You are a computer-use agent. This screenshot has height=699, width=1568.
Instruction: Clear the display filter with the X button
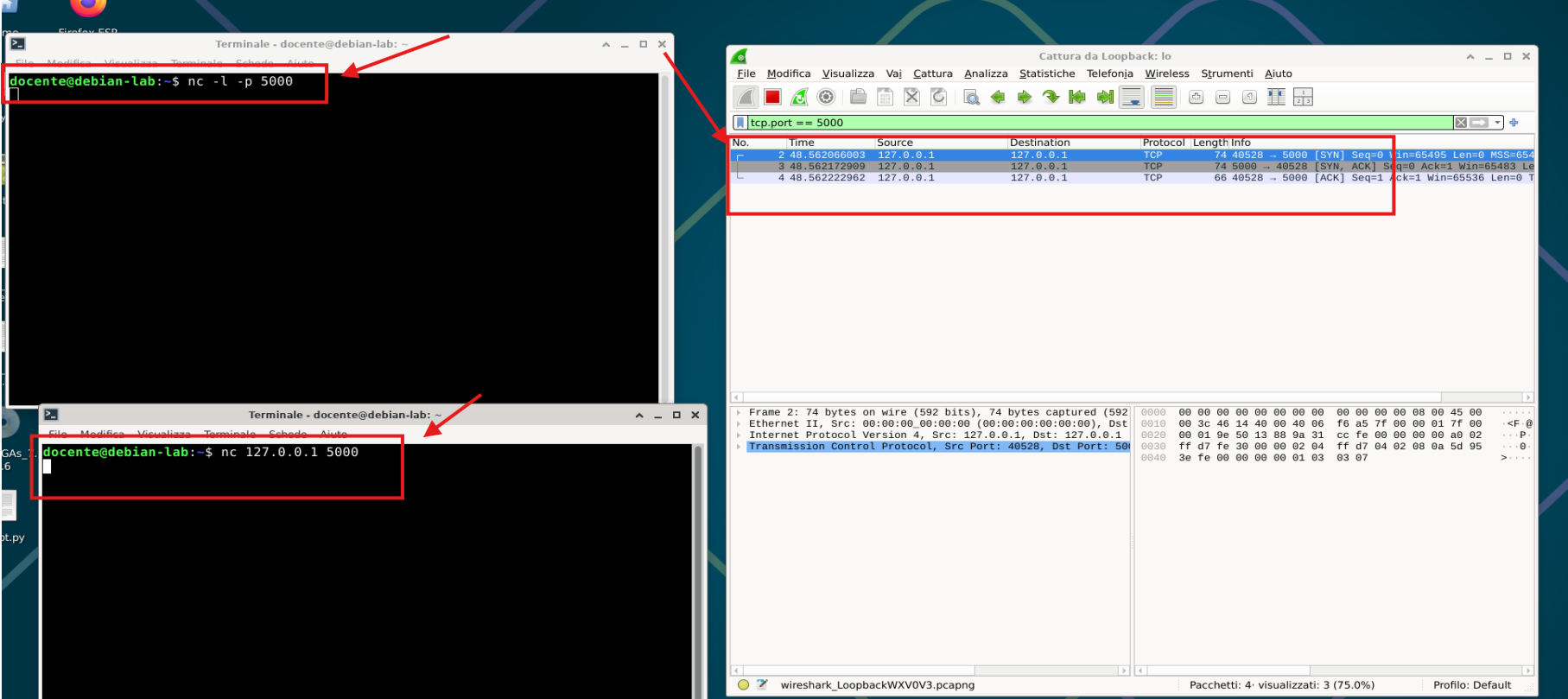[1461, 123]
